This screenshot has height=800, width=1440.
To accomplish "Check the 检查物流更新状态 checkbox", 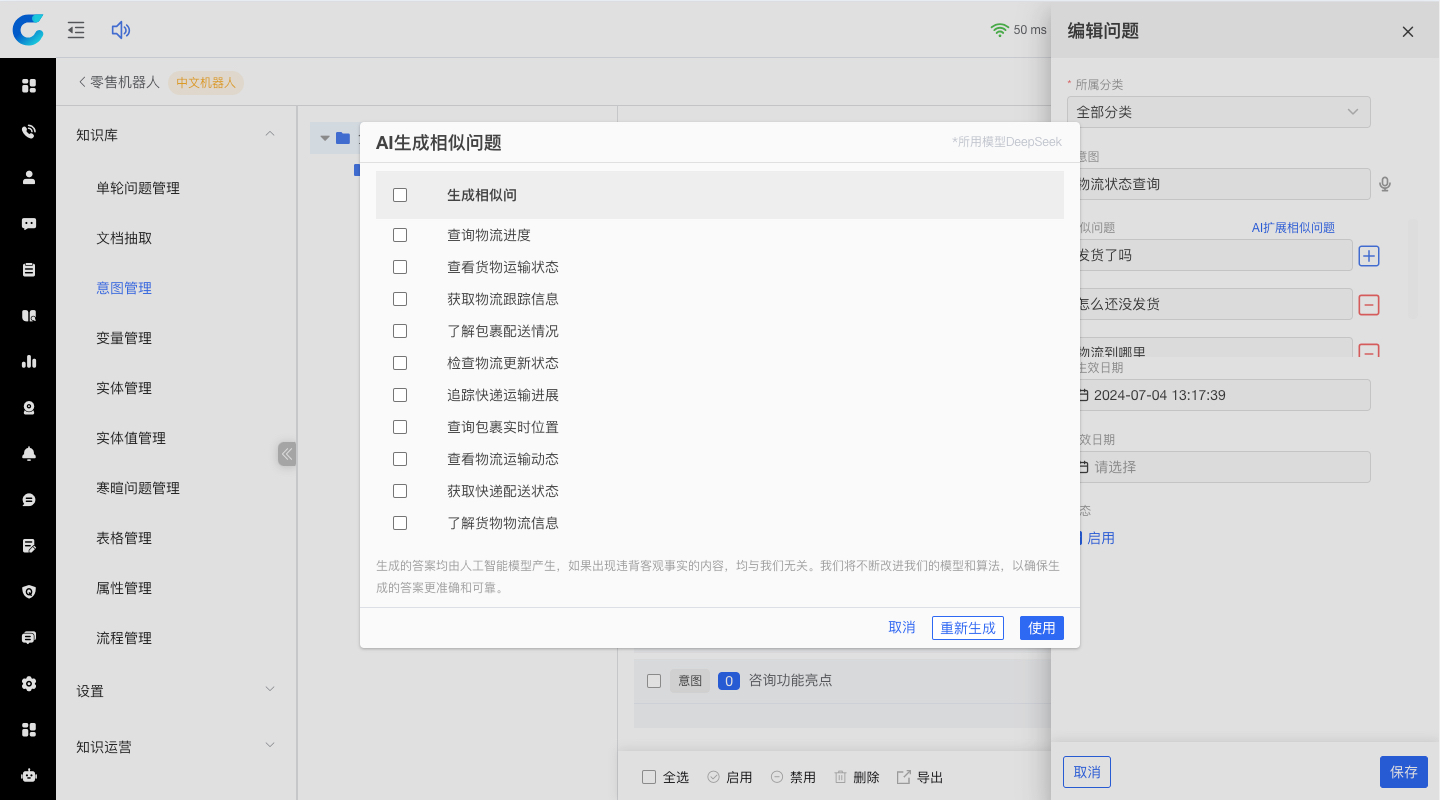I will 400,363.
